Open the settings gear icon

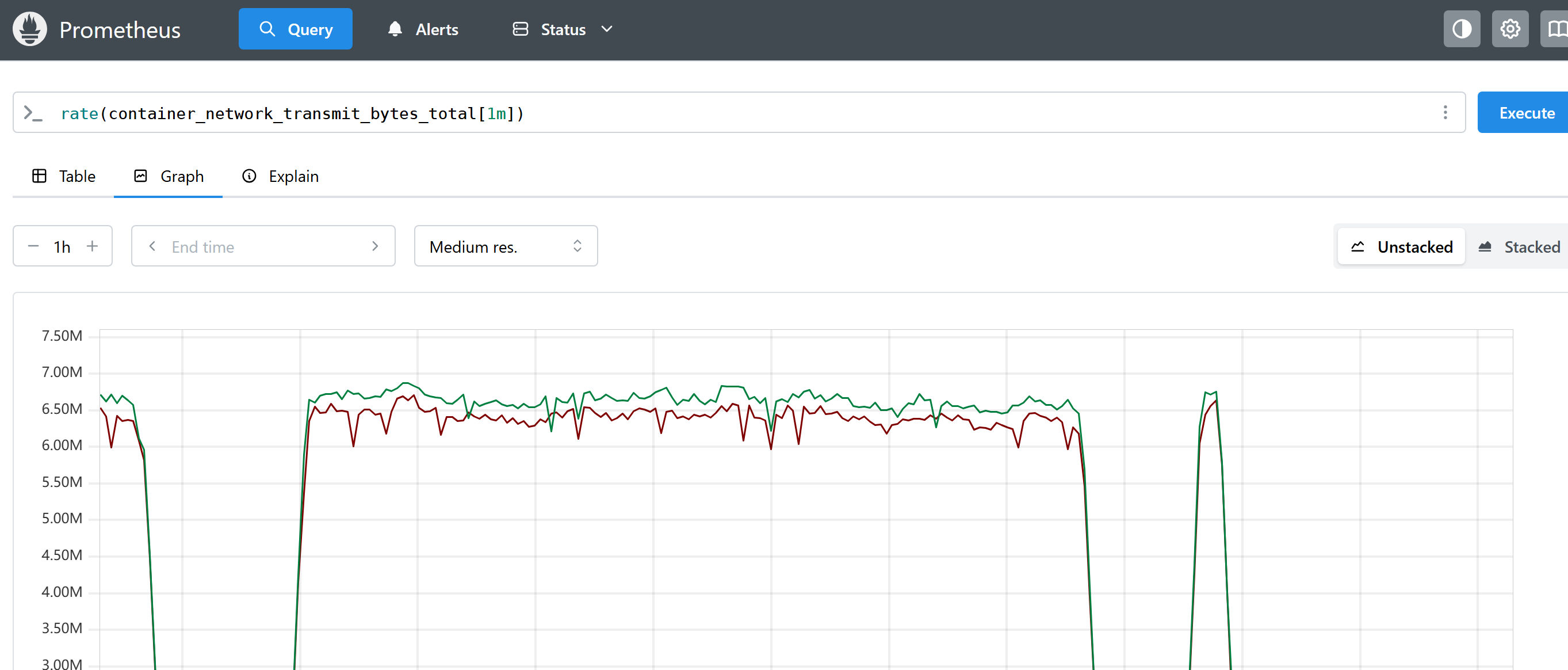(1509, 29)
